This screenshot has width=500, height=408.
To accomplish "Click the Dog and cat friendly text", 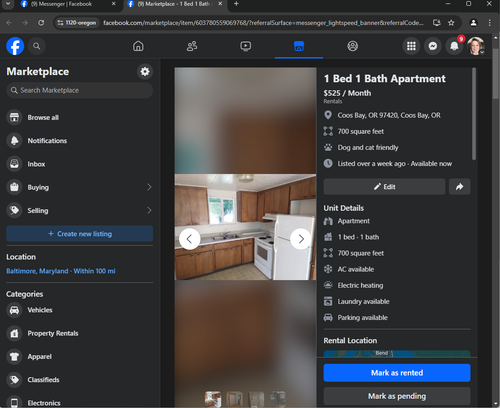I will [368, 147].
